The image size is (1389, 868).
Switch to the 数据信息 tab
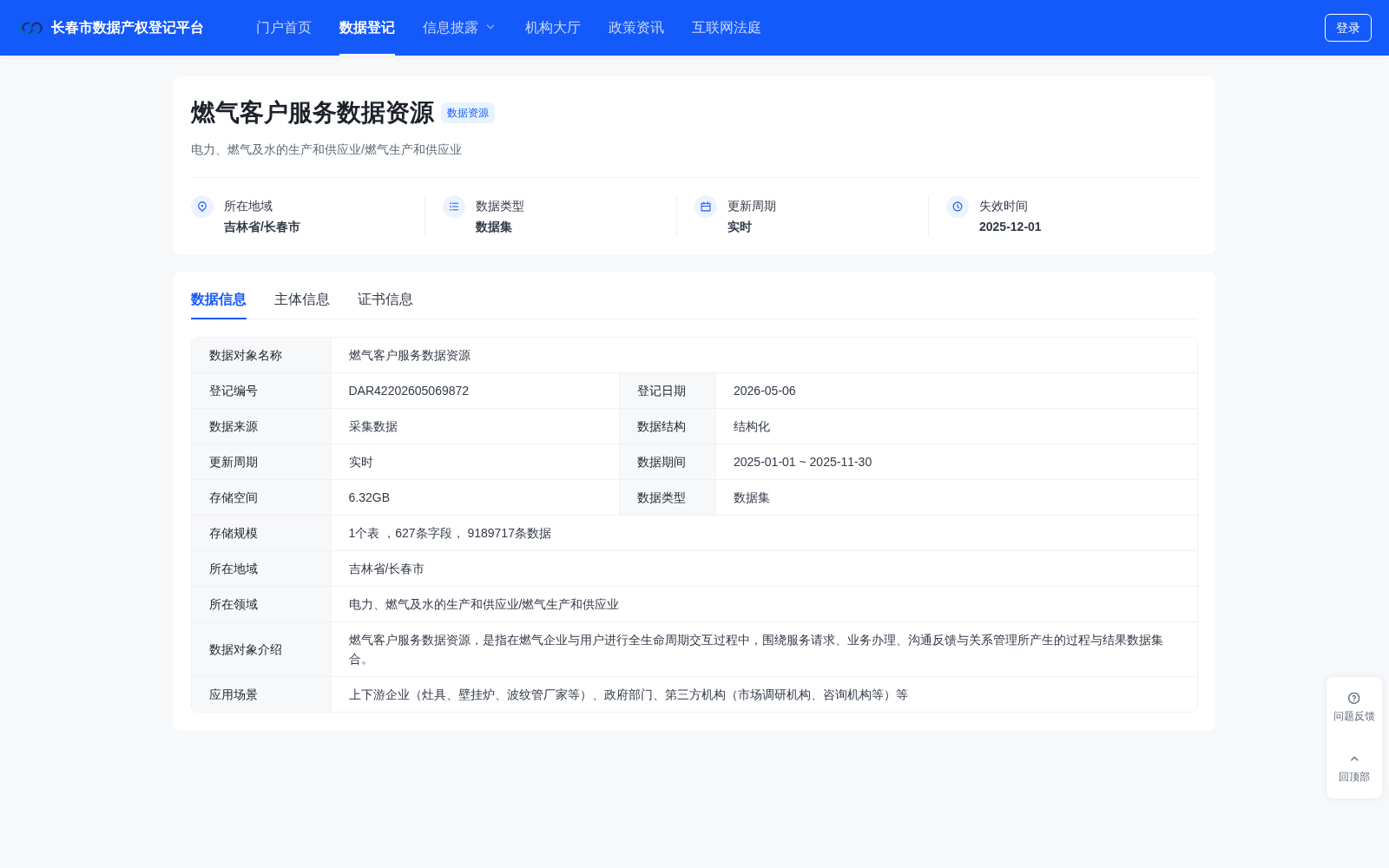click(219, 299)
